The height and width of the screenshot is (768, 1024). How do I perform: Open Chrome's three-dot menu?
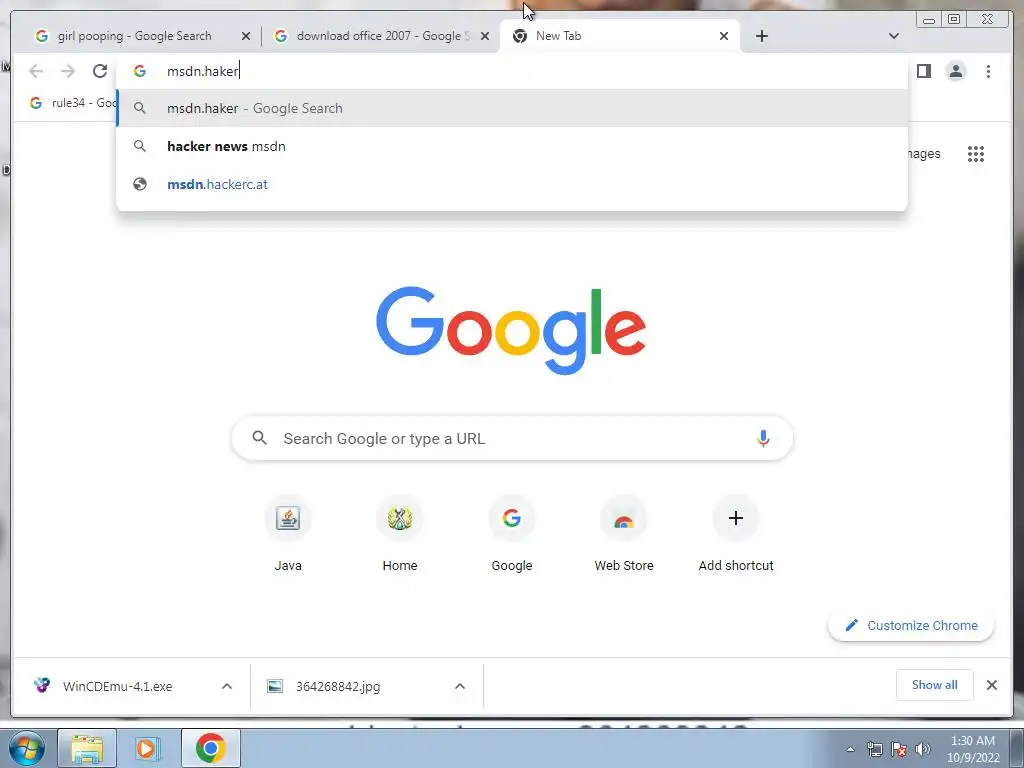(x=988, y=71)
